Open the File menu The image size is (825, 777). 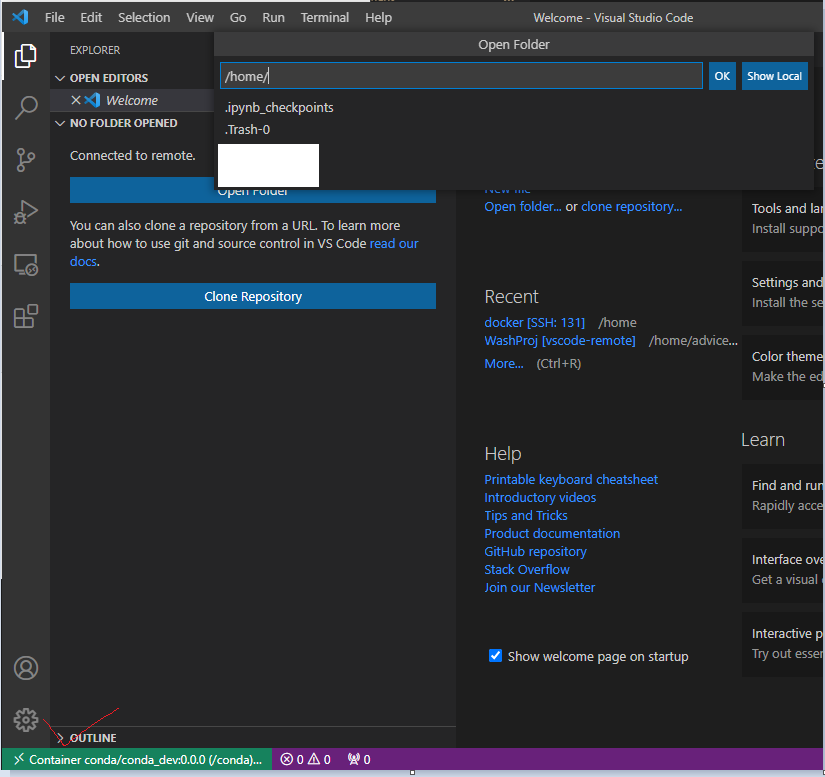point(55,17)
